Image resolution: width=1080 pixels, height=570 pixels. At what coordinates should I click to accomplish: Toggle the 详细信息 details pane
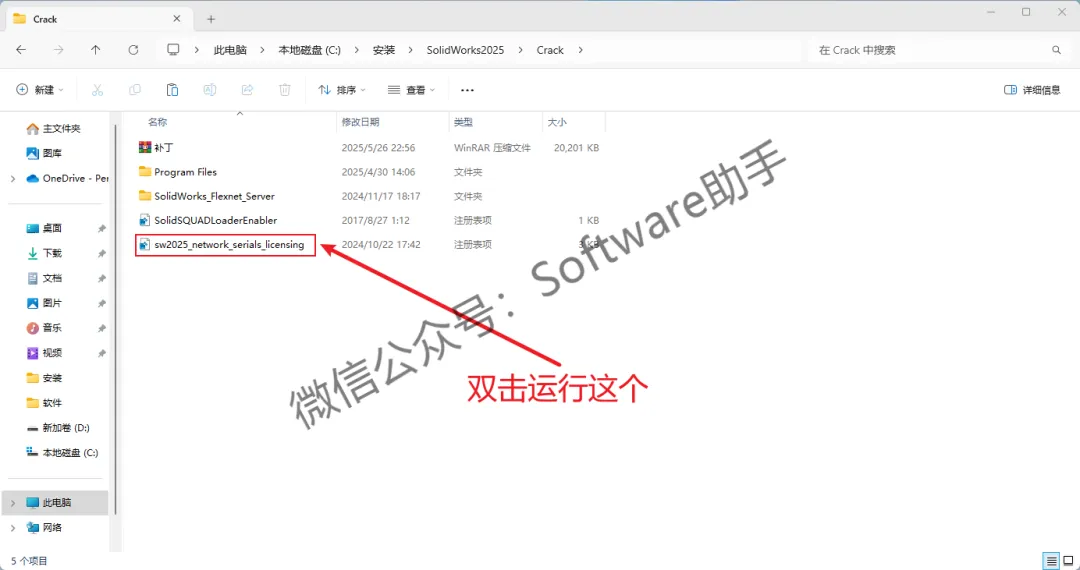coord(1032,90)
